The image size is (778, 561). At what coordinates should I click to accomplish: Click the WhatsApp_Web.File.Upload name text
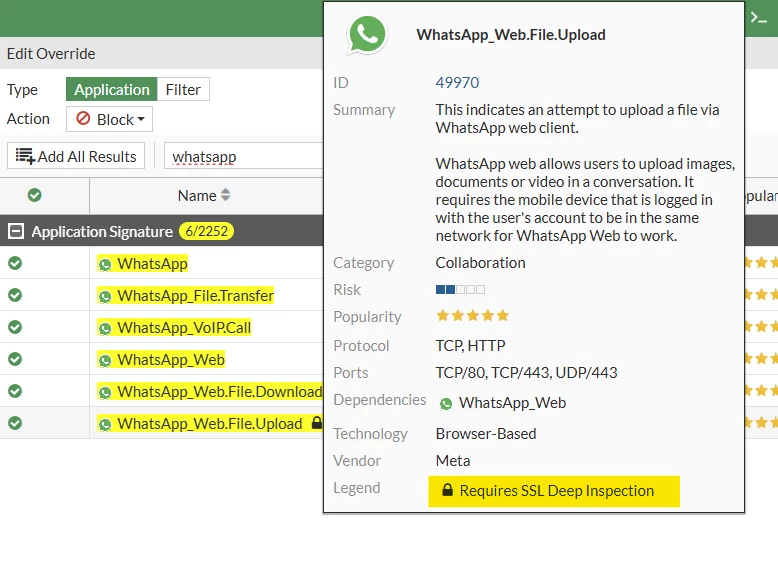click(210, 424)
